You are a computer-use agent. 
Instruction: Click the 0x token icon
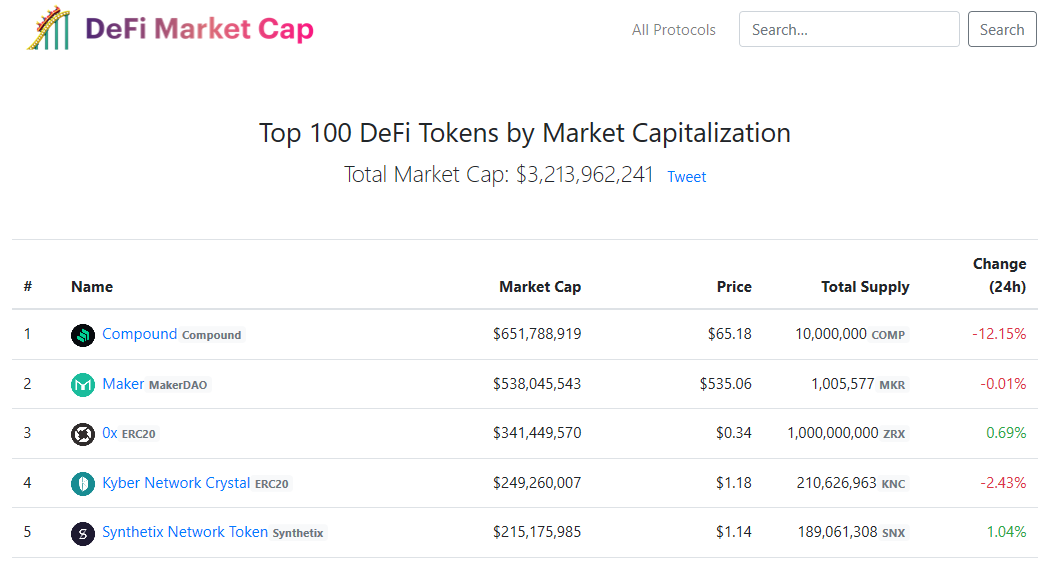[x=83, y=434]
